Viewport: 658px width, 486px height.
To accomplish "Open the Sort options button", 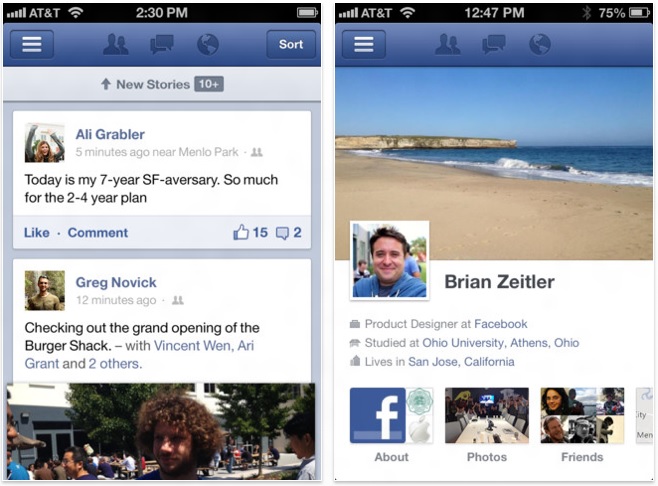I will point(291,44).
